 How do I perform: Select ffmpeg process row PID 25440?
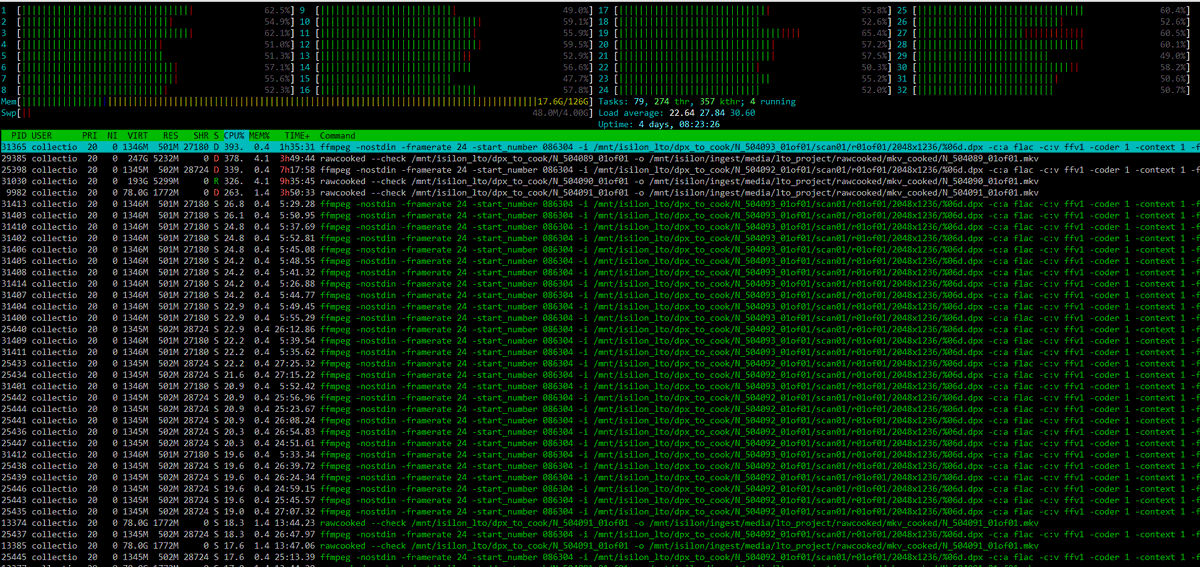[x=600, y=330]
